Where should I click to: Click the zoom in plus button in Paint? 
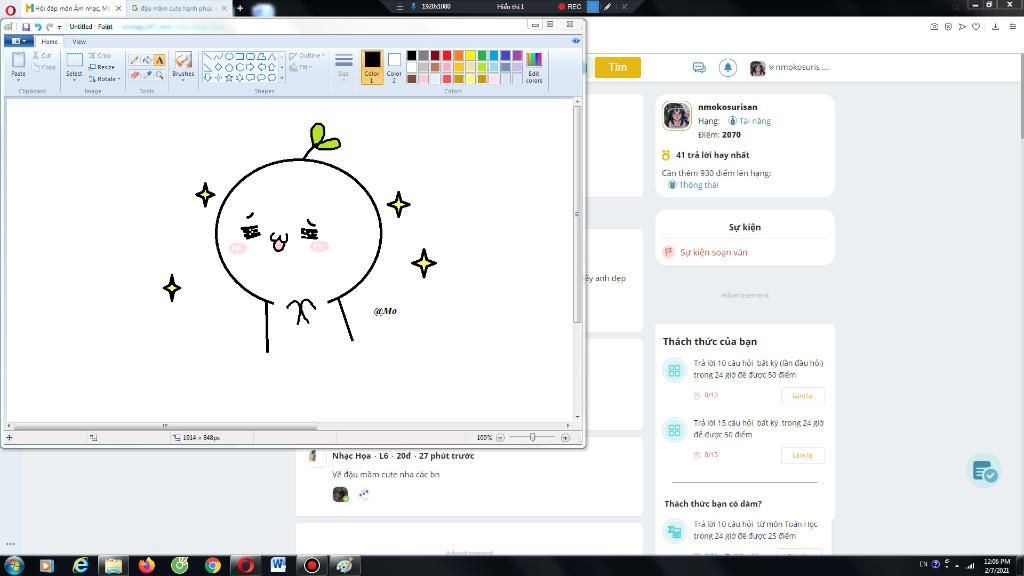[x=566, y=438]
